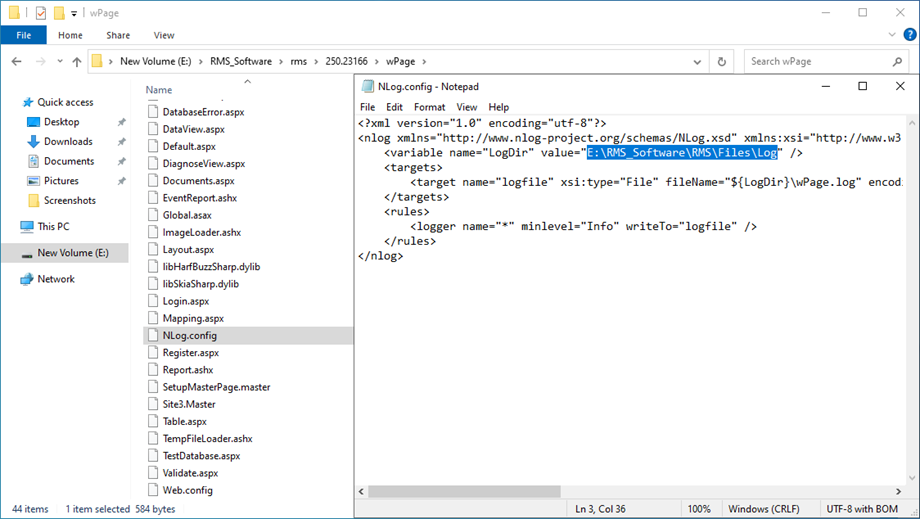Open Notepad Help menu
The height and width of the screenshot is (519, 920).
(x=499, y=107)
